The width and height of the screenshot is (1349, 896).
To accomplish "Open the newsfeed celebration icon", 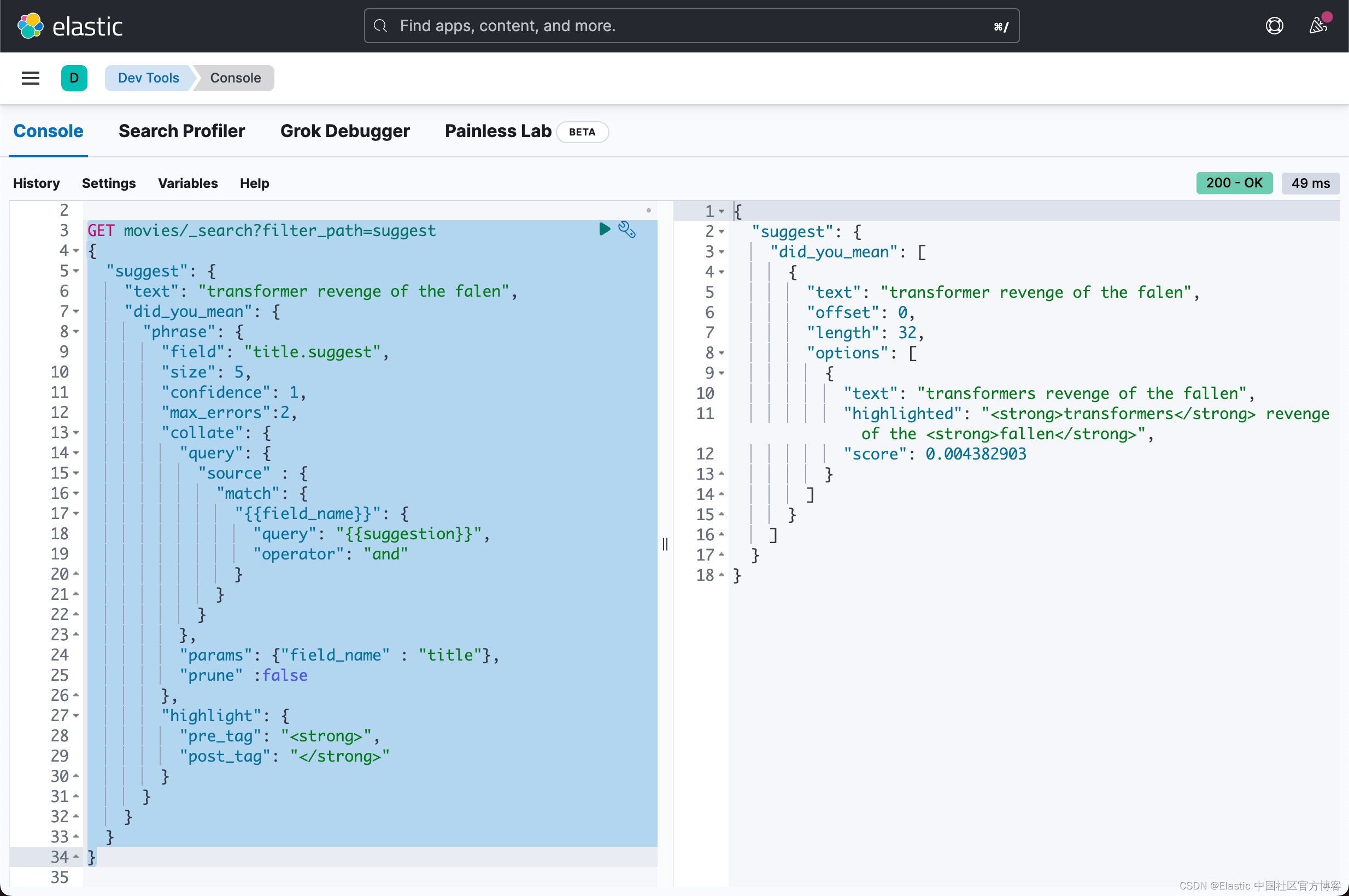I will [1317, 26].
